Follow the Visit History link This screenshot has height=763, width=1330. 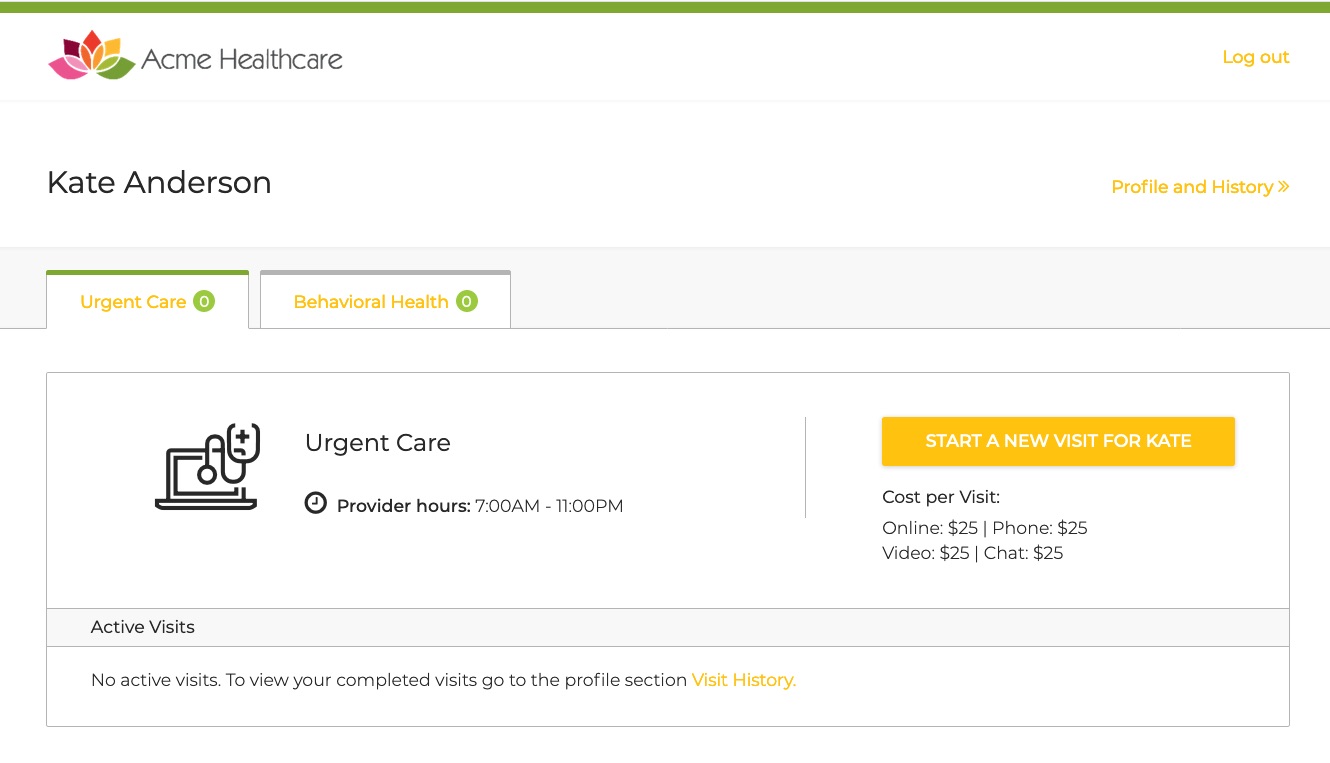(743, 680)
